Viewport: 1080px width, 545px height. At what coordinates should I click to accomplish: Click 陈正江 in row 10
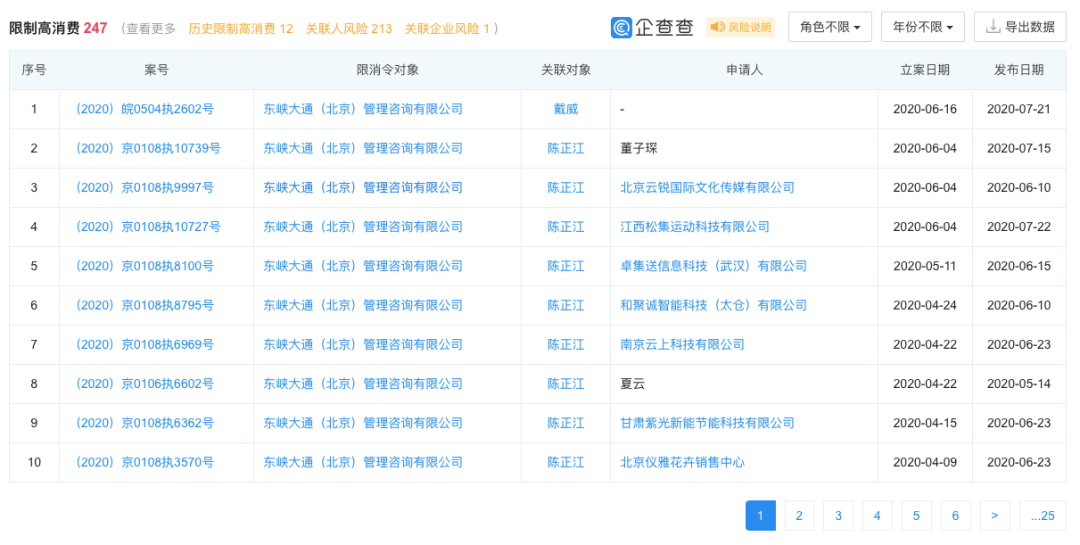(565, 462)
